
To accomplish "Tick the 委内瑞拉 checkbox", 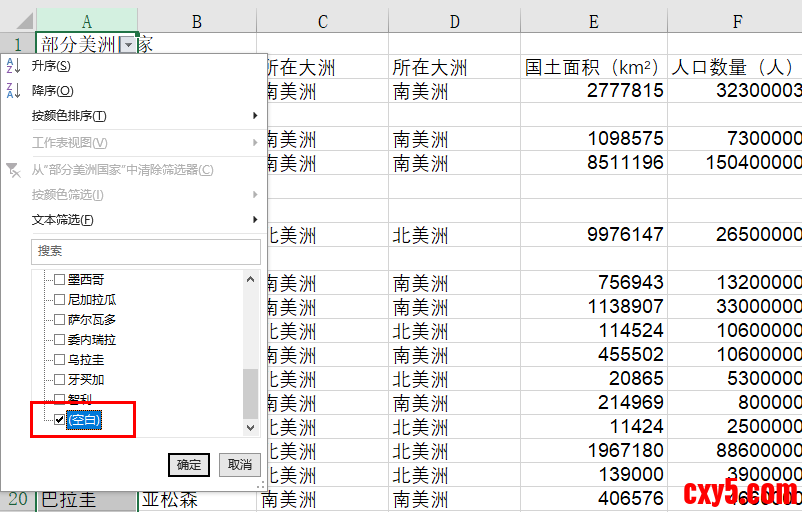I will 59,340.
